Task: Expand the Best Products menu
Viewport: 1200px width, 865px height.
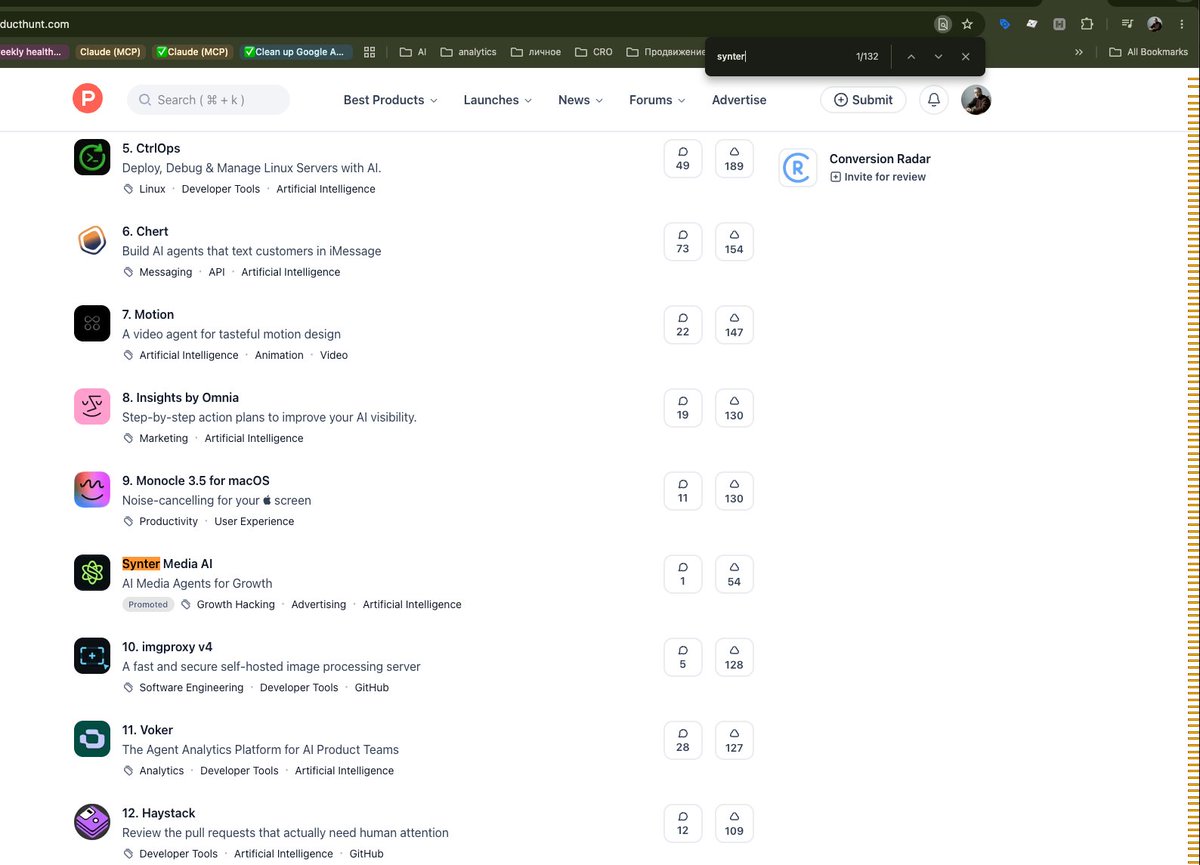Action: click(391, 100)
